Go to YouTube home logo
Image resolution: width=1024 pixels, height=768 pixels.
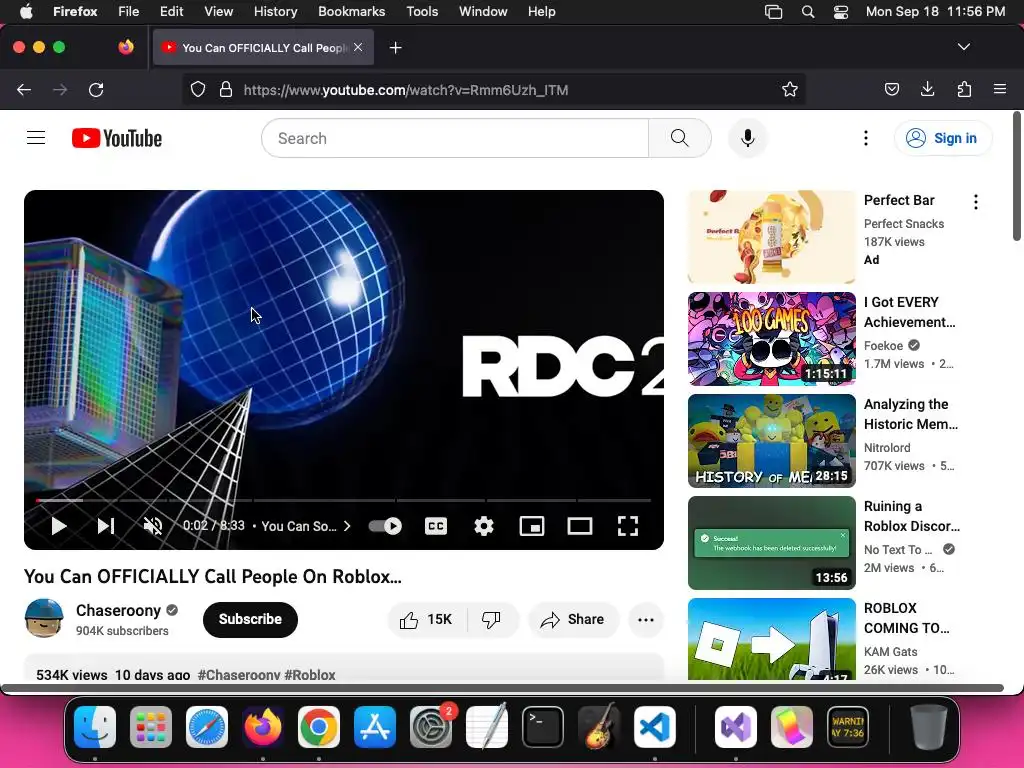(x=117, y=138)
